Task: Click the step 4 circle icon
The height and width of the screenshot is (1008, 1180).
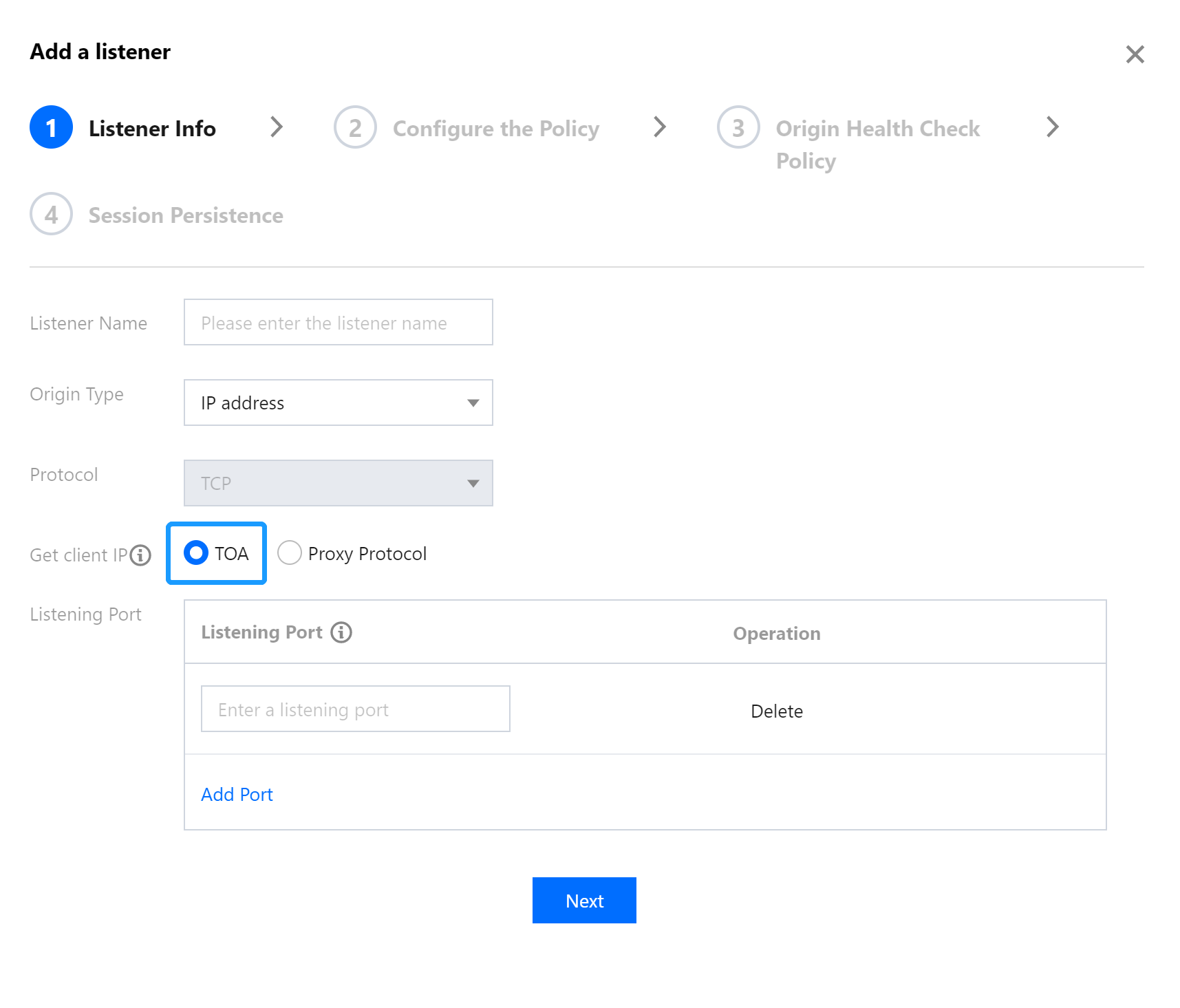Action: pos(52,214)
